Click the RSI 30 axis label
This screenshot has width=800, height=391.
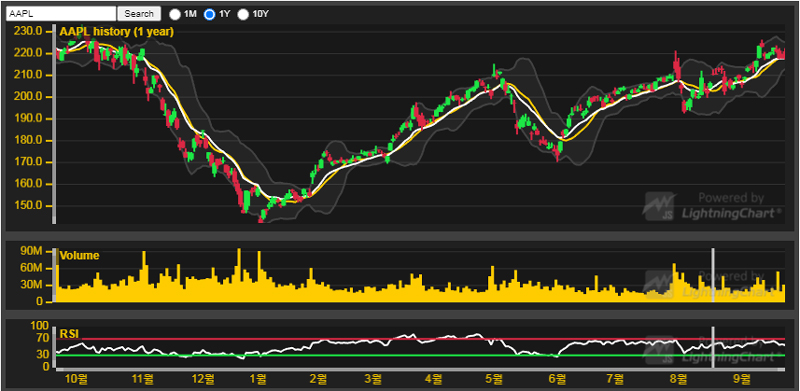click(43, 355)
